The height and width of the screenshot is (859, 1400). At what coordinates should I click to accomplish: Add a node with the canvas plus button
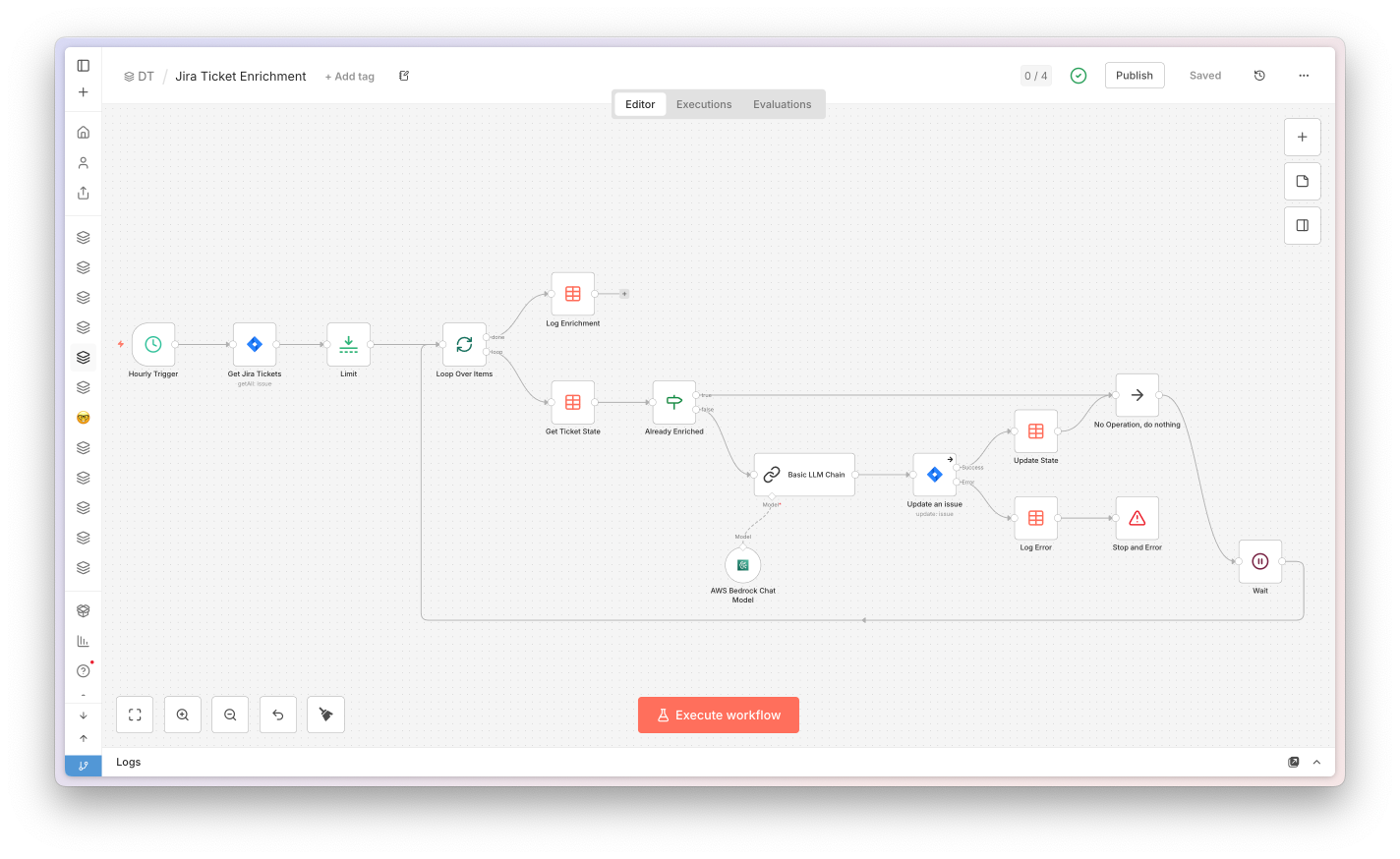[x=1303, y=138]
